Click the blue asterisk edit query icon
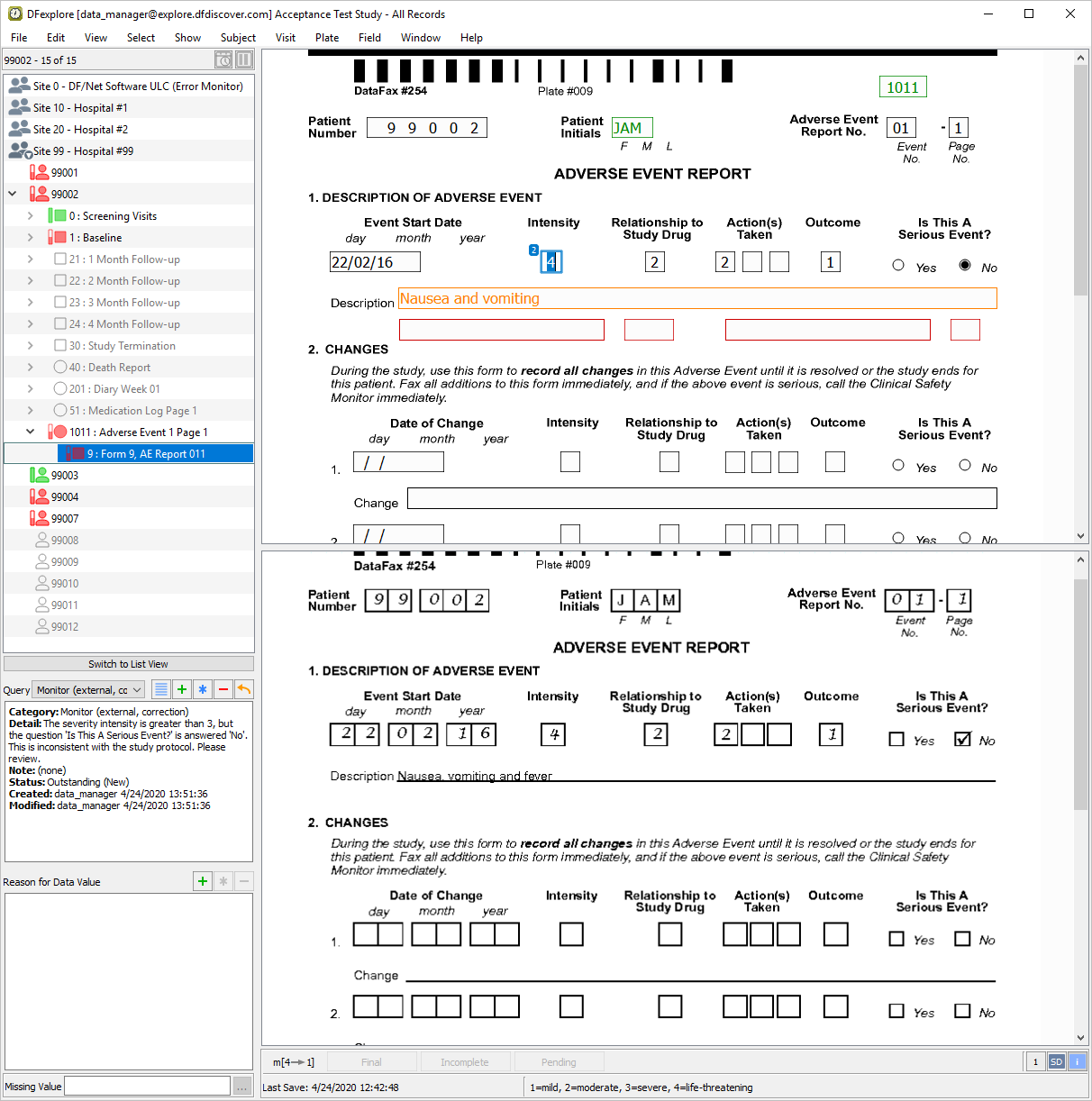 click(x=203, y=689)
